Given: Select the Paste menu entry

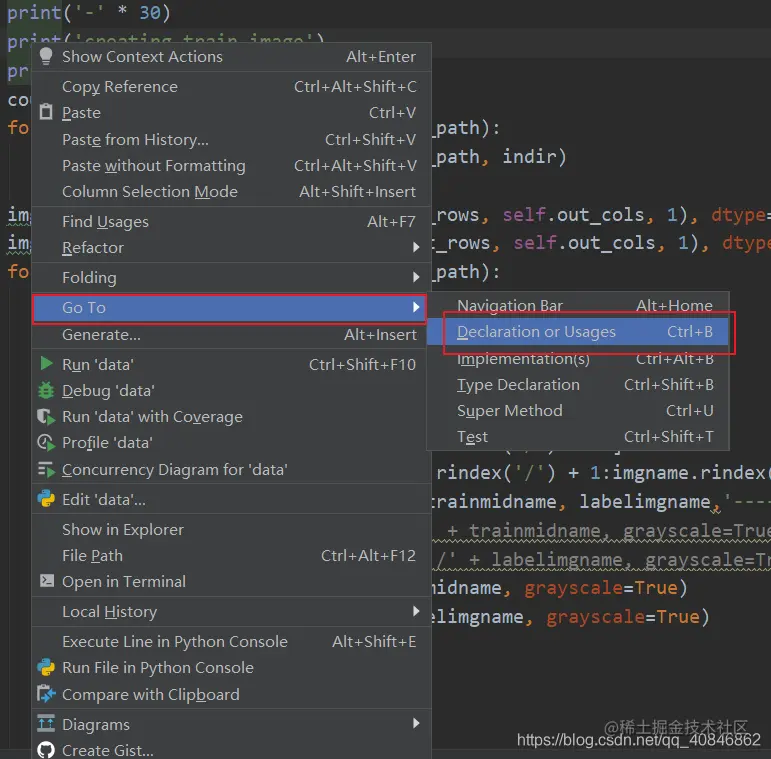Looking at the screenshot, I should (232, 113).
